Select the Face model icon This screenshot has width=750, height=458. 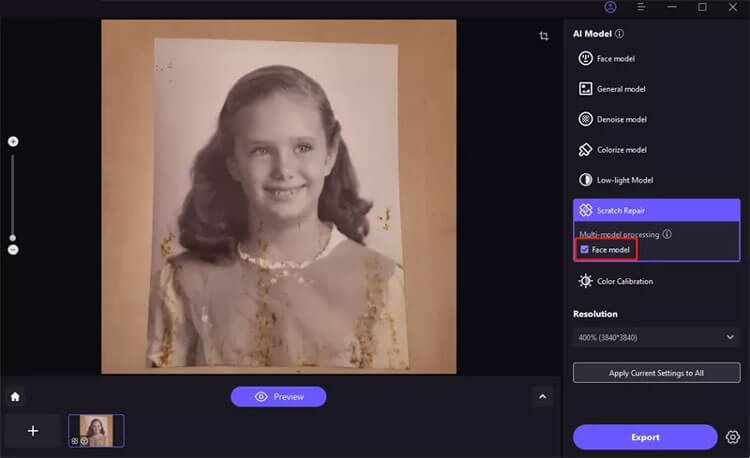tap(586, 59)
